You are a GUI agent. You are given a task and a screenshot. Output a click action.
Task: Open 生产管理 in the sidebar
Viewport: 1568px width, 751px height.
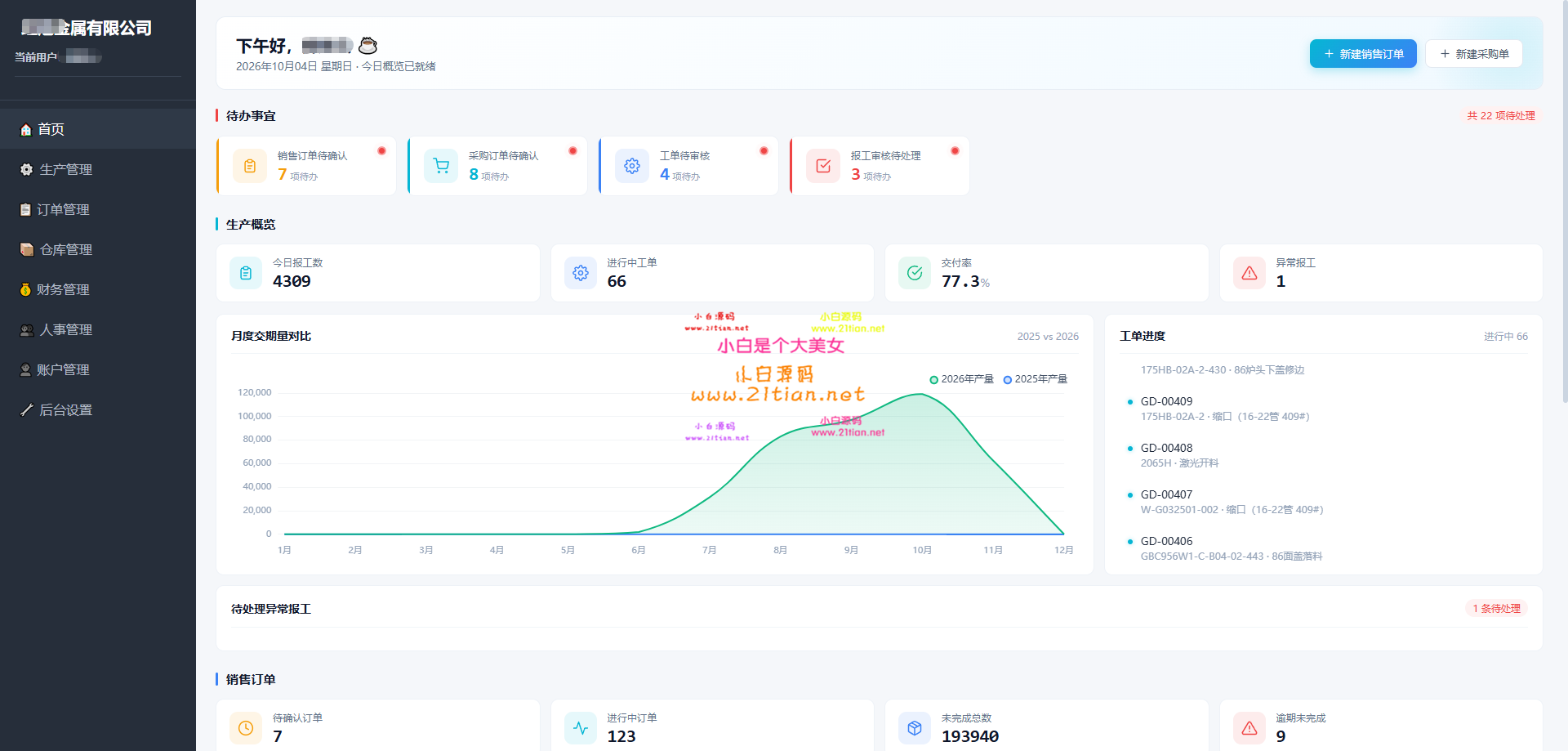(x=98, y=169)
